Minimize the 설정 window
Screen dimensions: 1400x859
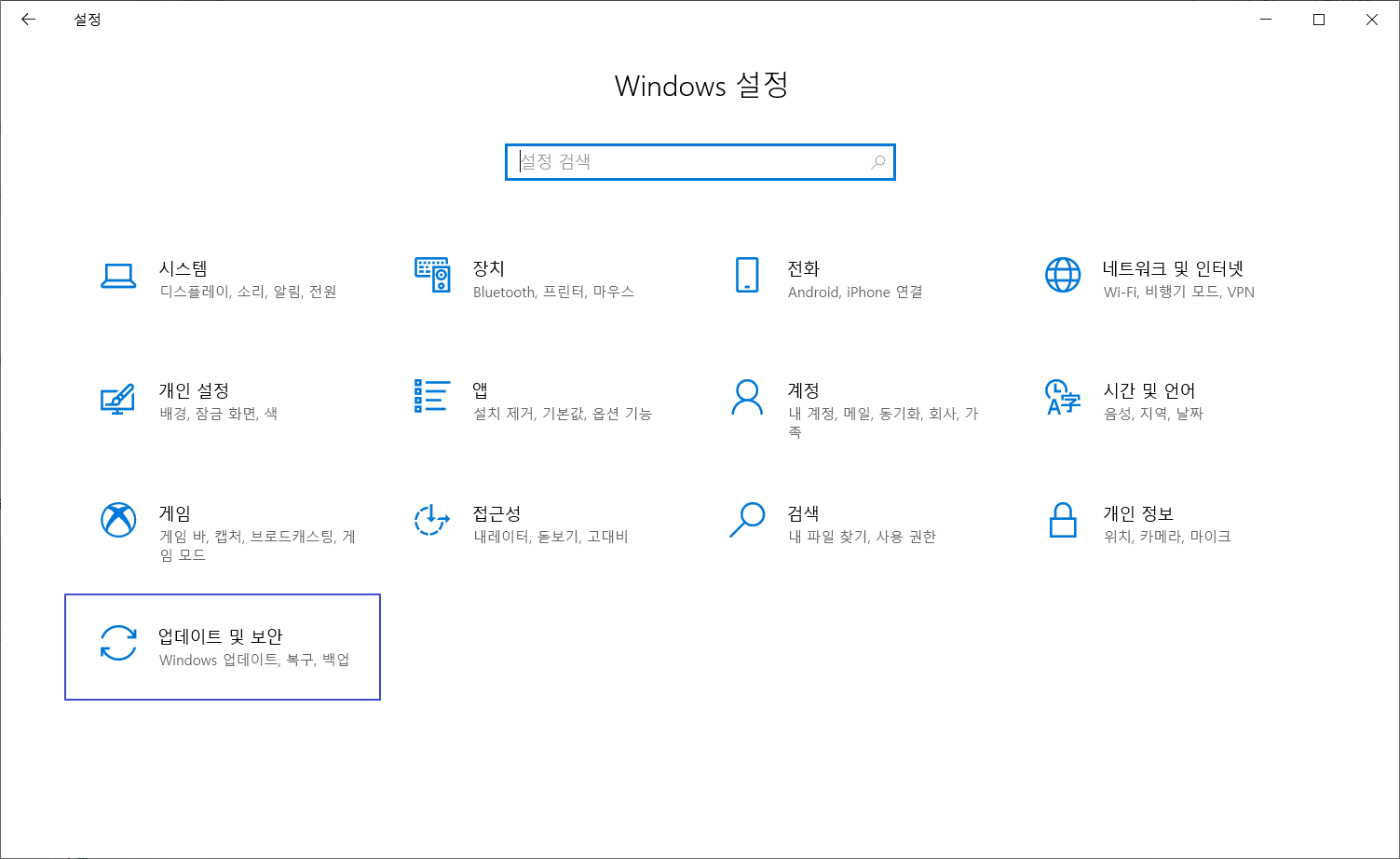pos(1266,20)
